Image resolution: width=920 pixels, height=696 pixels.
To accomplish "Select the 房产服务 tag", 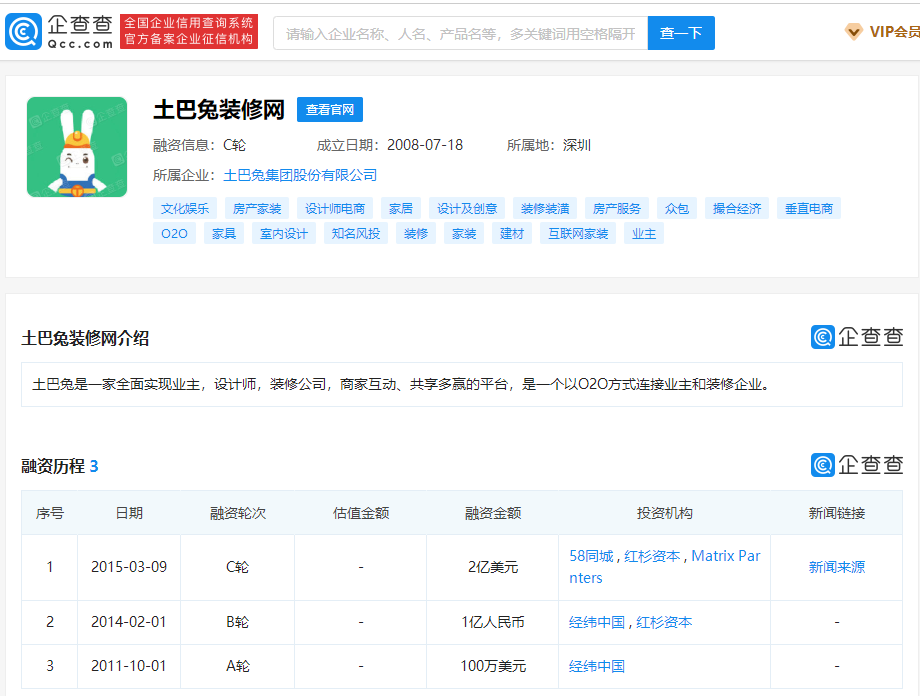I will [x=617, y=208].
